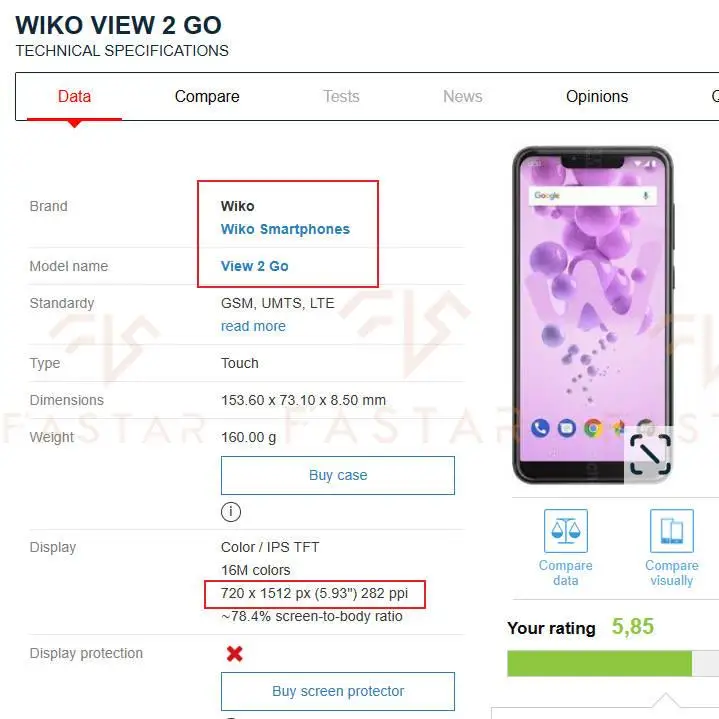Click the Google search bar on phone image
719x719 pixels.
(592, 195)
